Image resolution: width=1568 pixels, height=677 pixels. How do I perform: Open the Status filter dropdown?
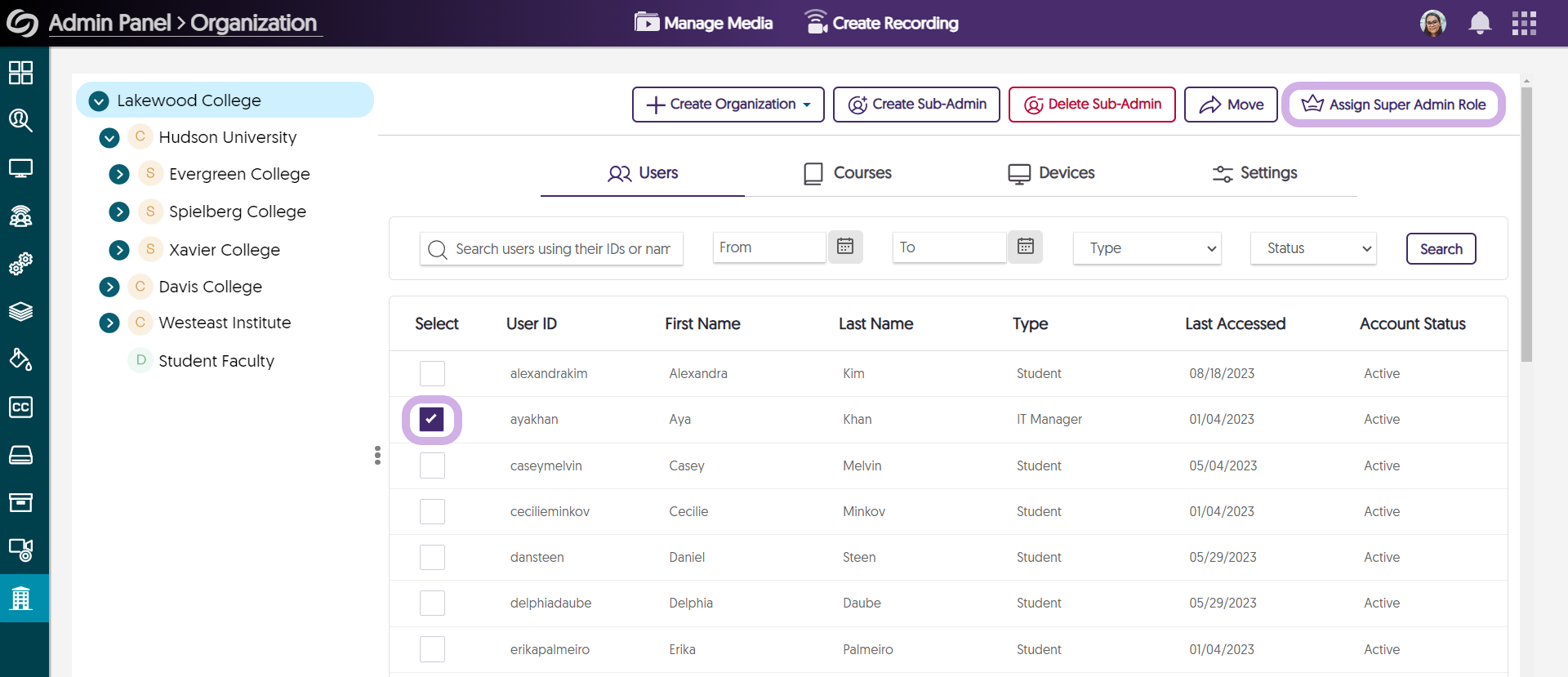point(1312,248)
